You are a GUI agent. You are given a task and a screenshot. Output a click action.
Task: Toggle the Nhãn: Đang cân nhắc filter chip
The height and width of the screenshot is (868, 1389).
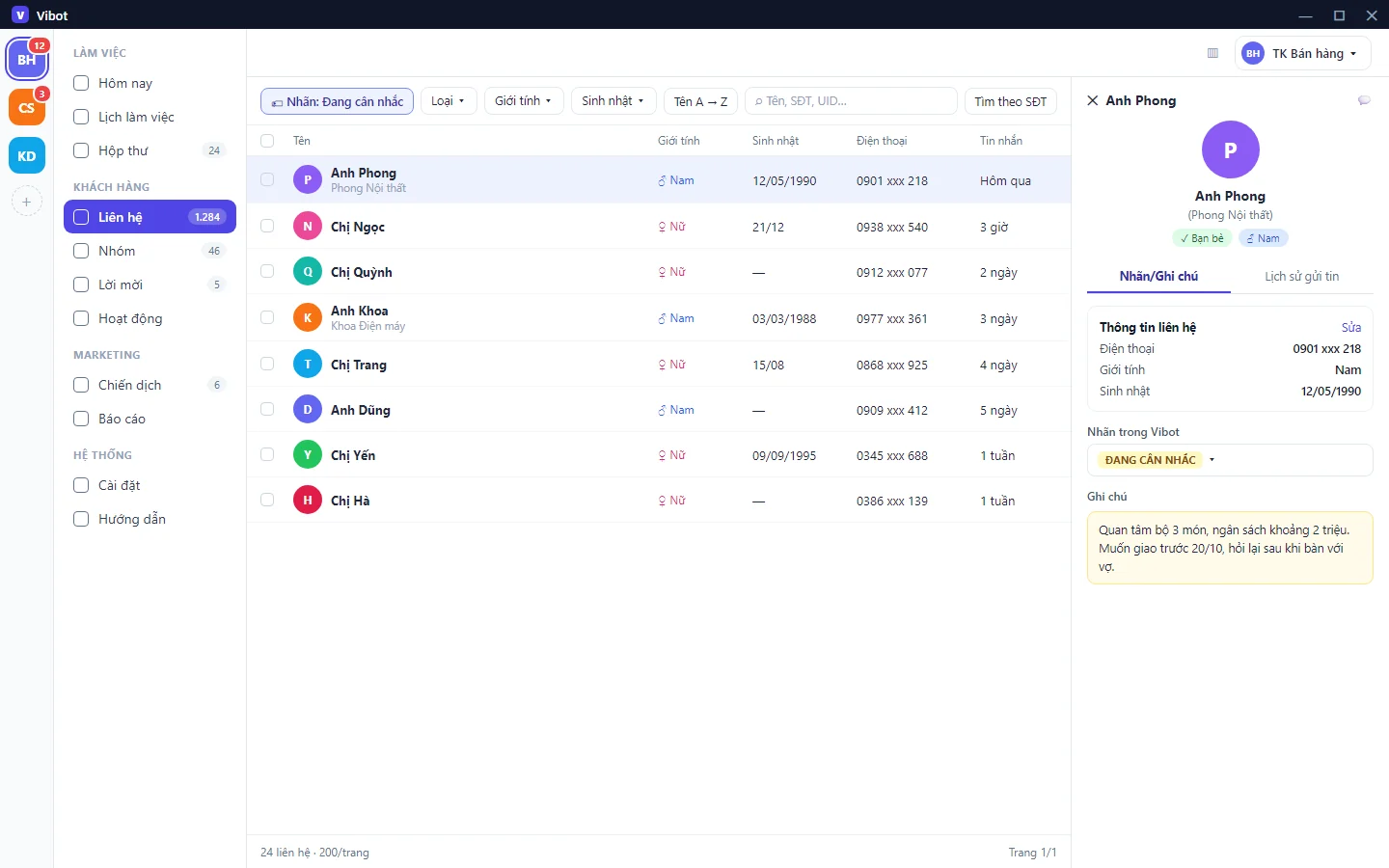click(x=337, y=101)
